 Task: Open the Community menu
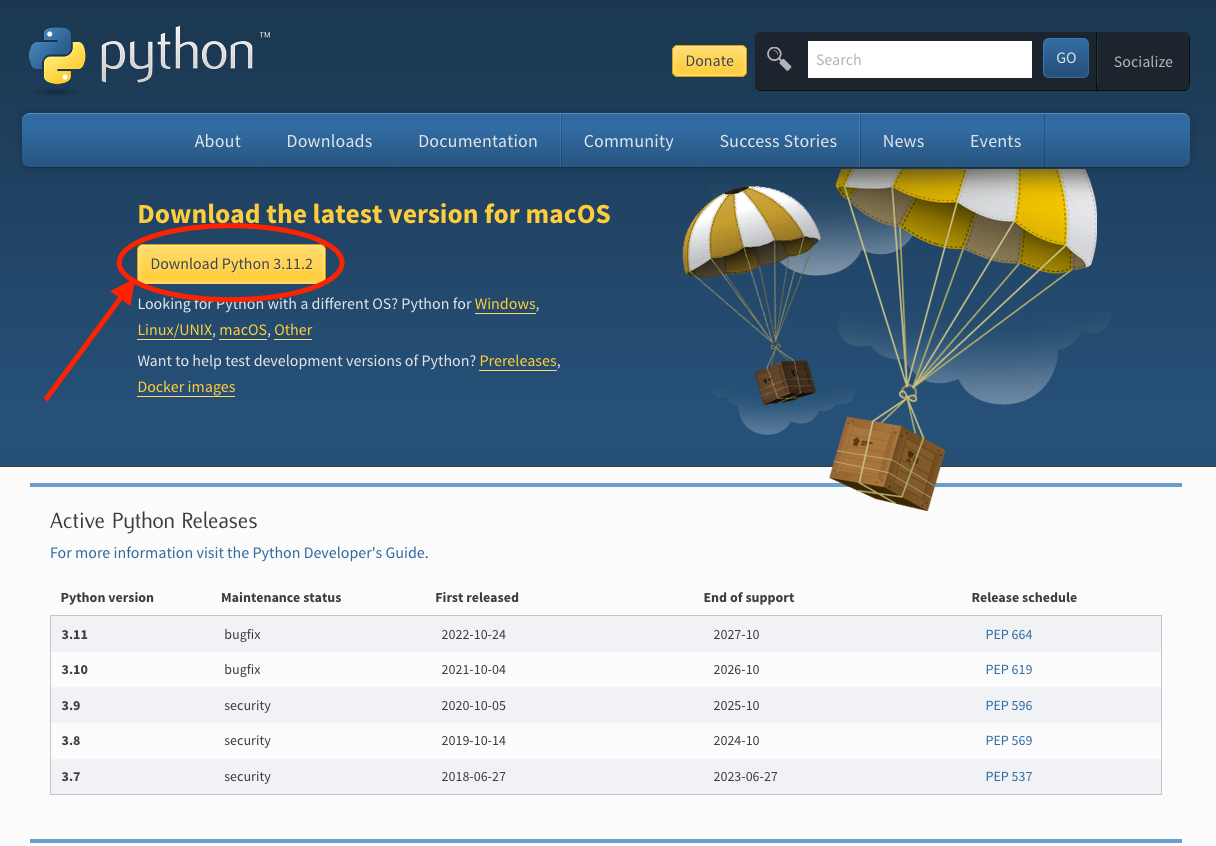click(x=628, y=140)
